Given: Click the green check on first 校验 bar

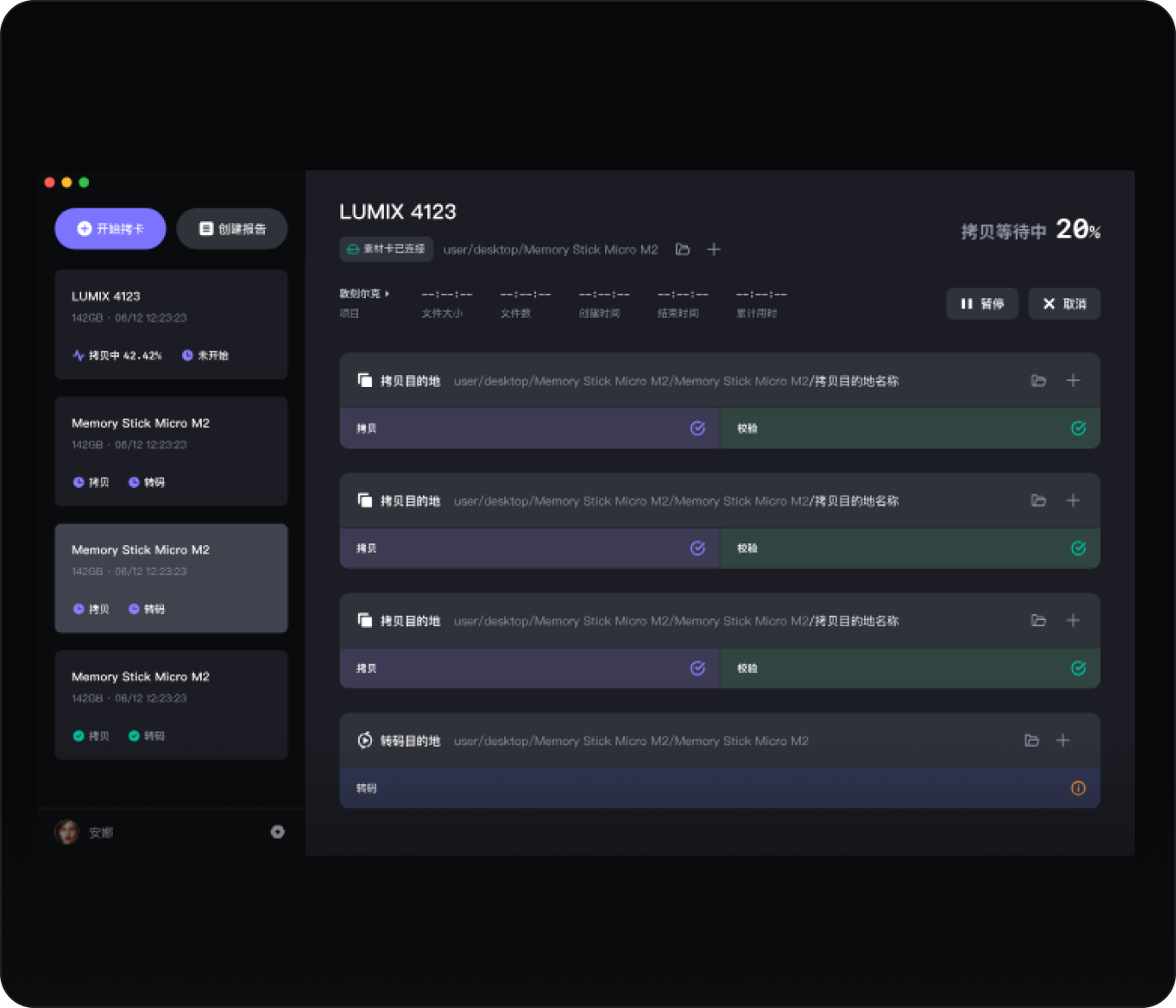Looking at the screenshot, I should pos(1078,429).
